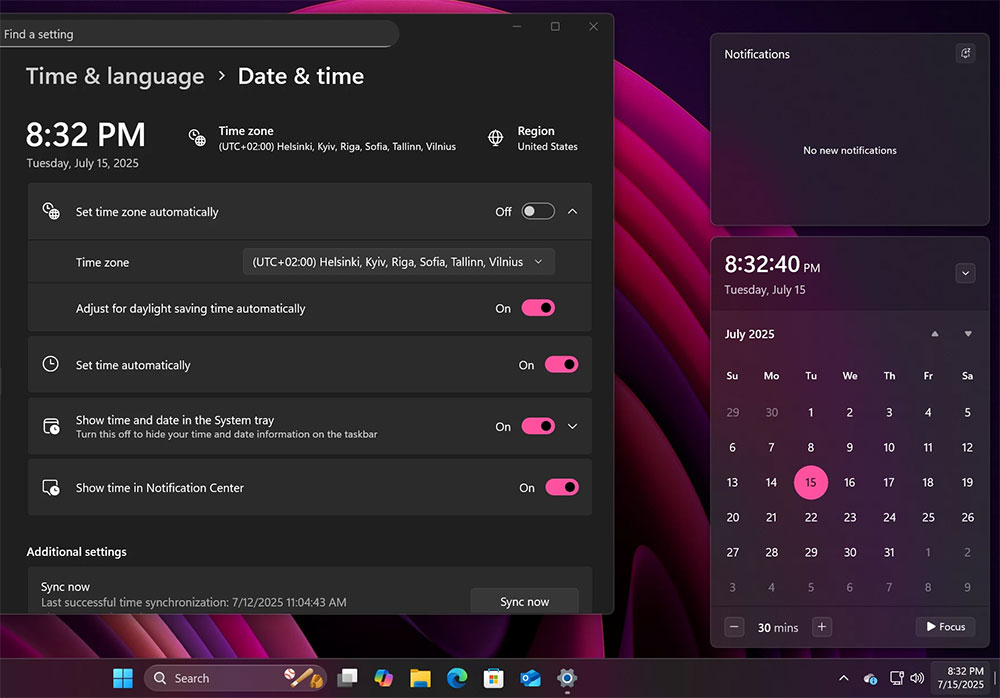1000x698 pixels.
Task: Click the Find a setting search box
Action: [198, 34]
